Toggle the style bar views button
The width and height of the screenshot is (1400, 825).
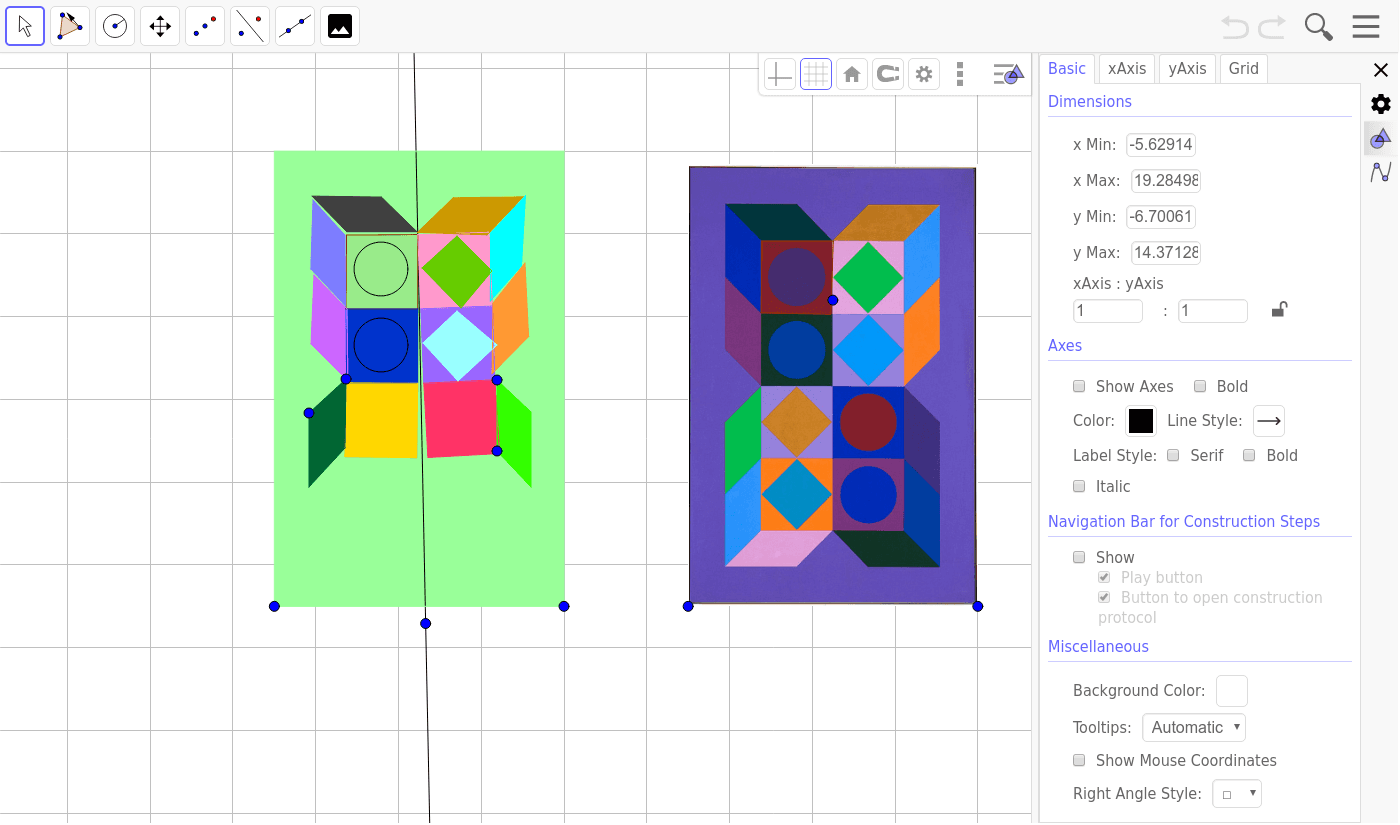pyautogui.click(x=1009, y=74)
